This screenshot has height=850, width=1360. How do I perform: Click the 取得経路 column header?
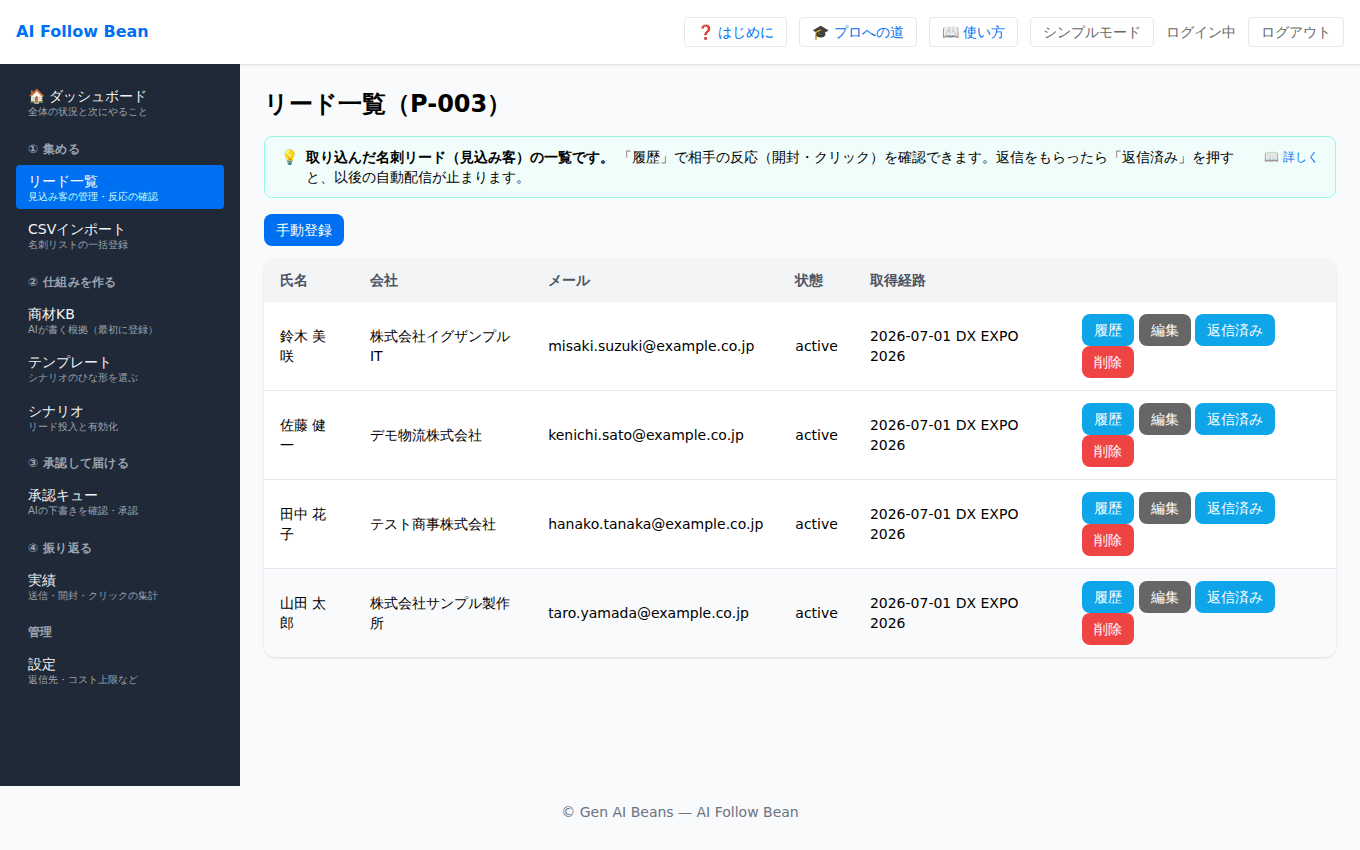(898, 280)
